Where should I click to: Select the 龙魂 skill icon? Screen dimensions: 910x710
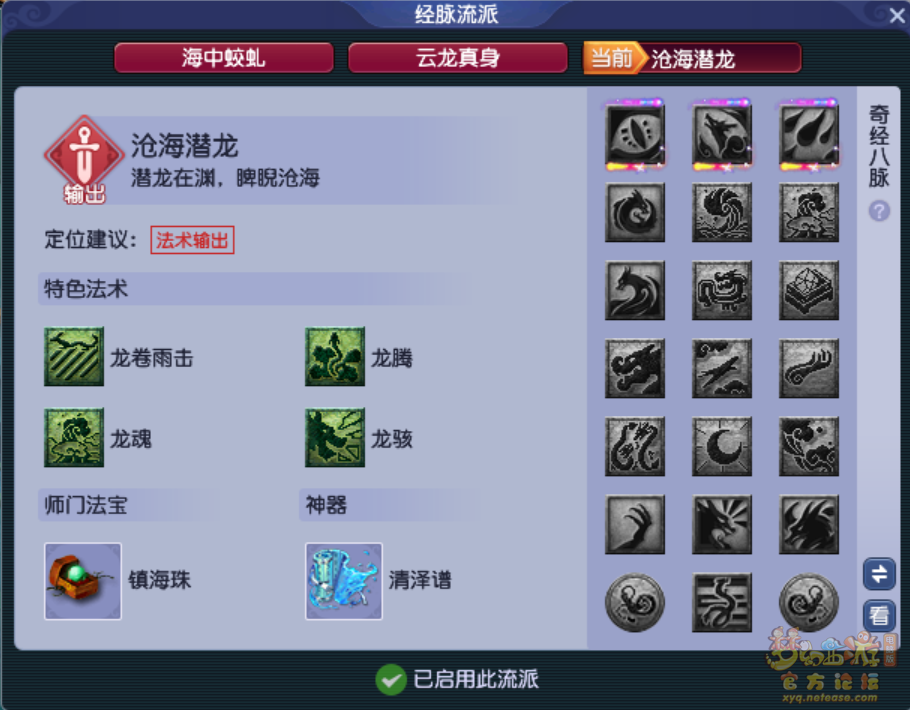click(74, 437)
